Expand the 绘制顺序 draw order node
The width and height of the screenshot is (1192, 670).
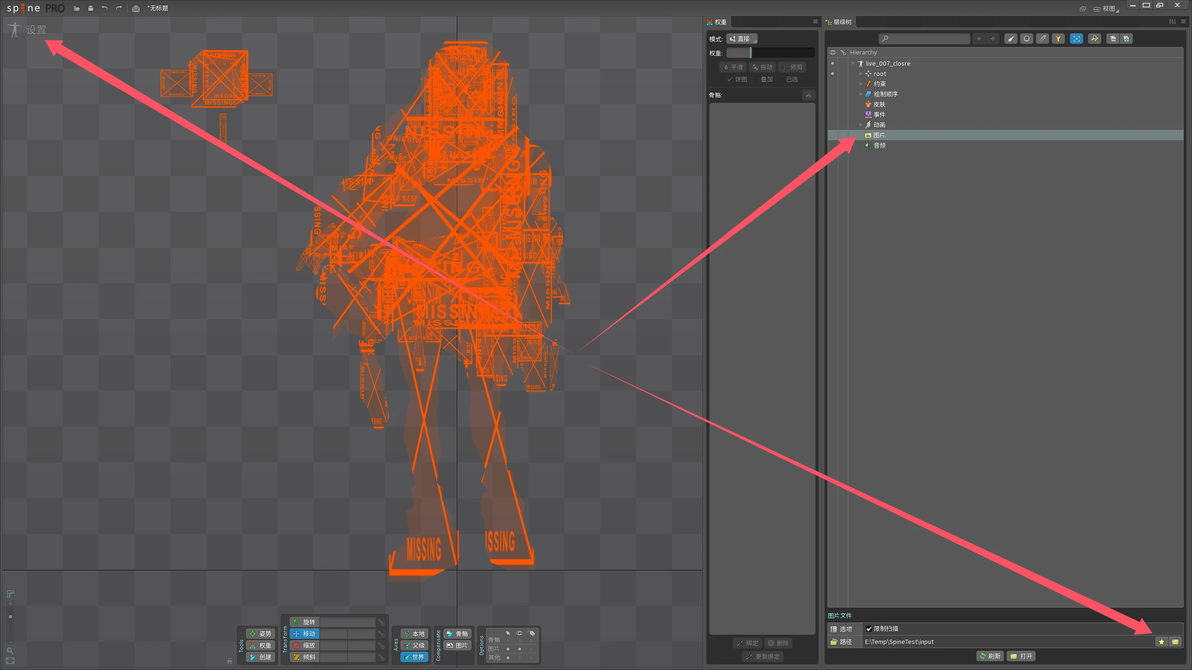(x=861, y=94)
